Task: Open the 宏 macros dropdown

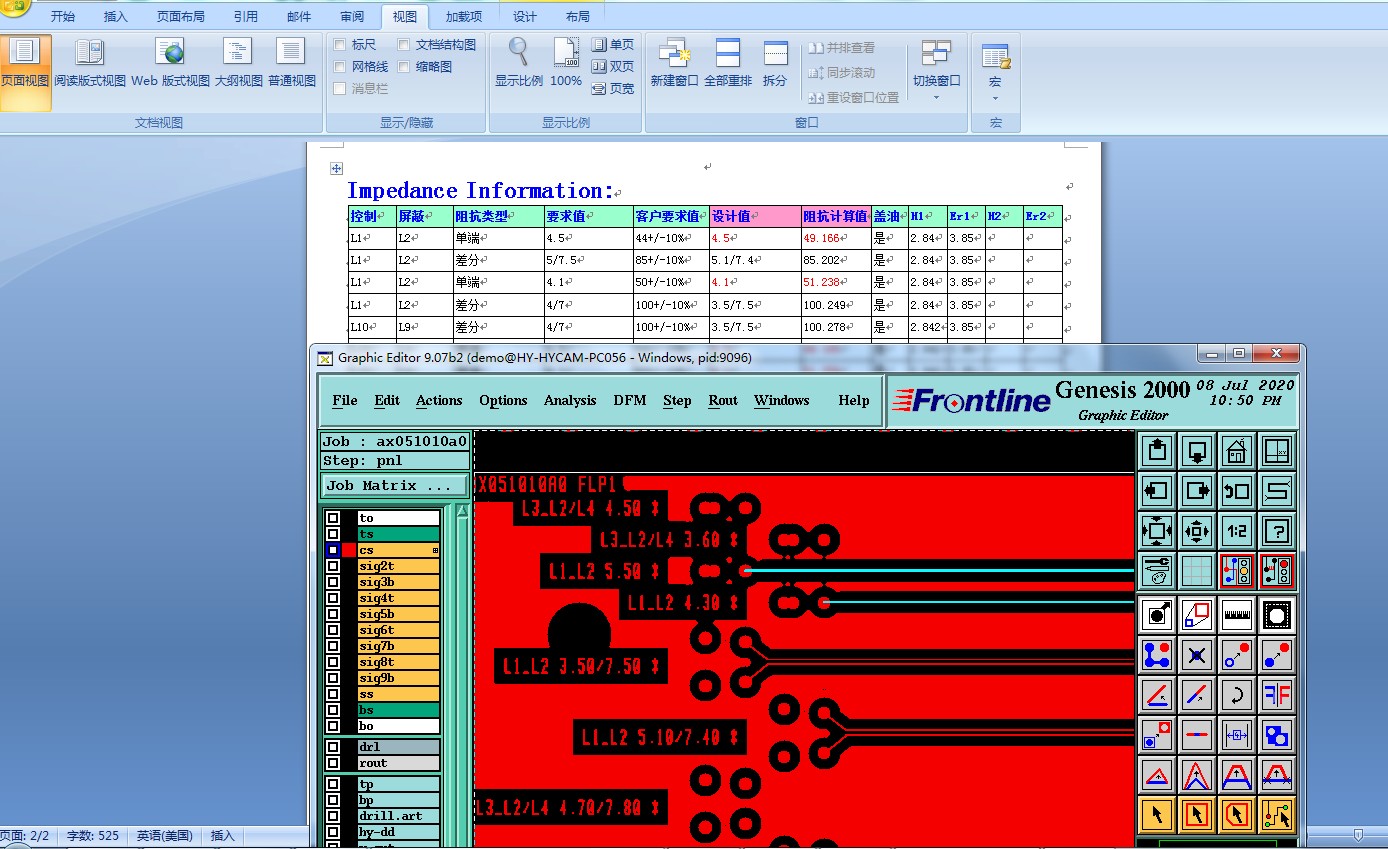Action: [x=995, y=70]
